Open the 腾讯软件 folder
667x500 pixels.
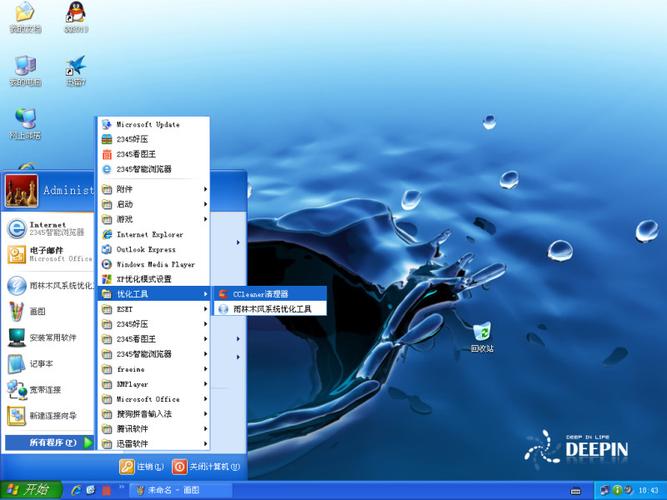pos(154,429)
